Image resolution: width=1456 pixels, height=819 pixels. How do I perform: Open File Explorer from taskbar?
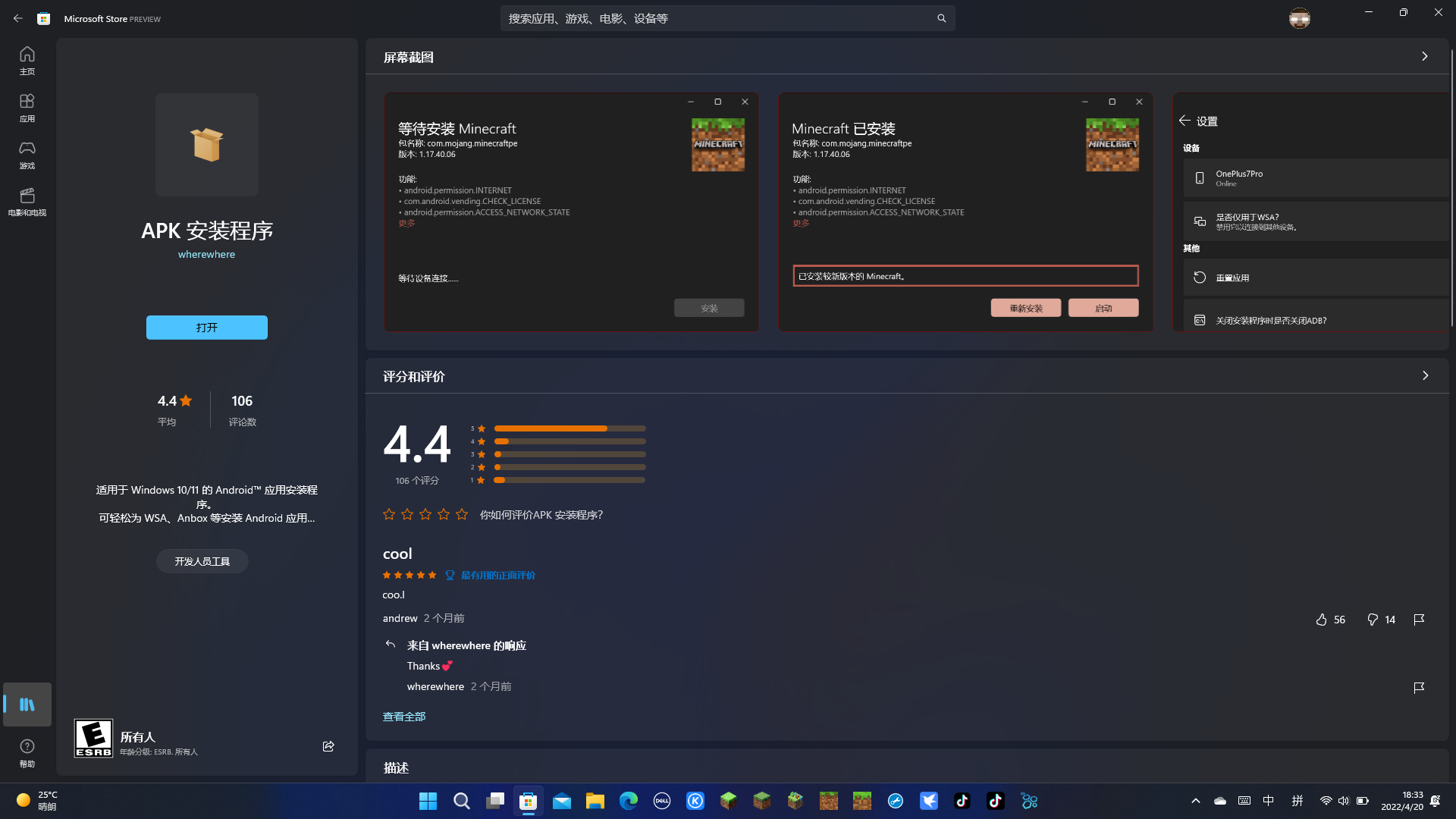(x=595, y=801)
